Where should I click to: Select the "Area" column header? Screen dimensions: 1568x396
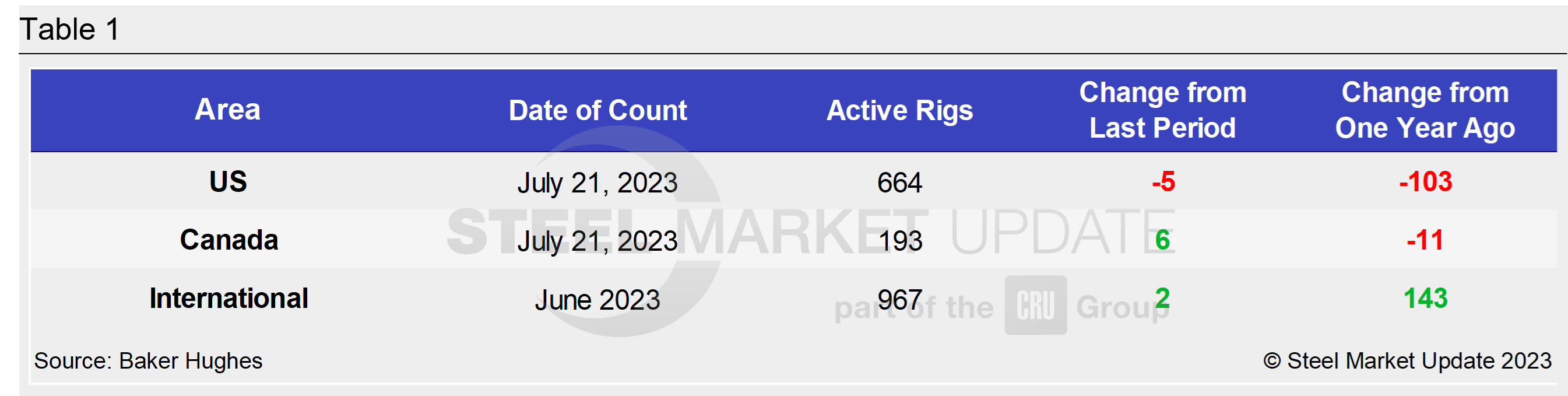click(228, 110)
